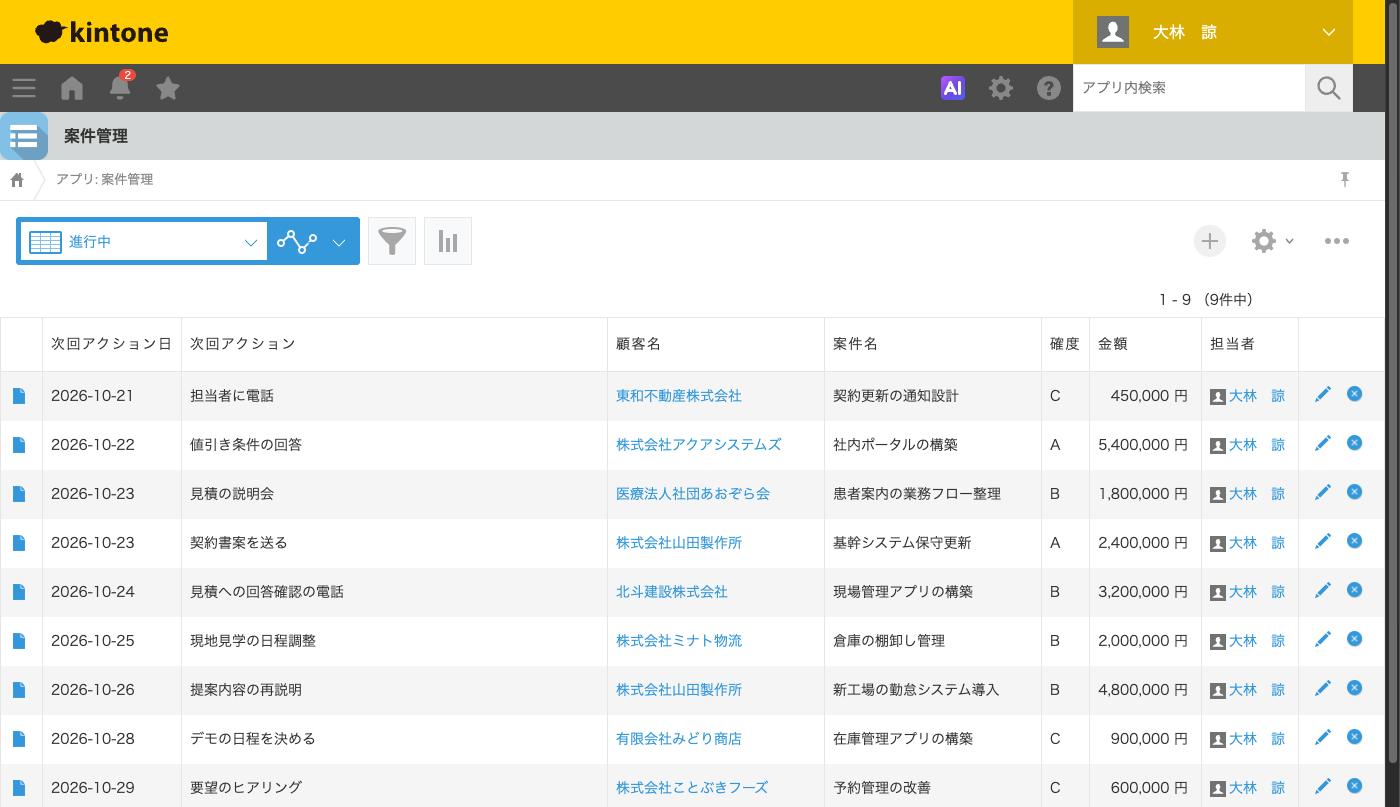This screenshot has height=807, width=1400.
Task: Launch the AI assistant
Action: [x=953, y=88]
